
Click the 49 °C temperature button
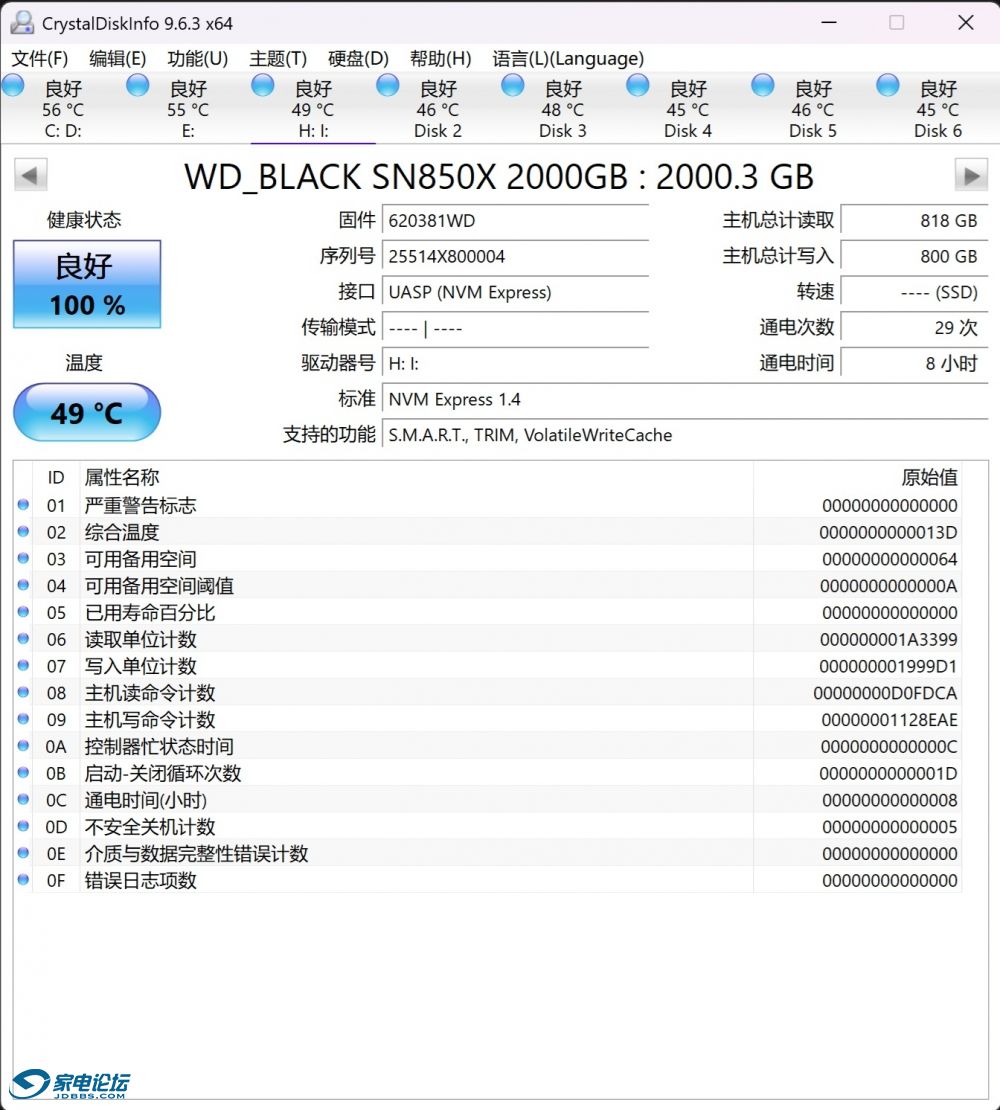click(x=87, y=412)
